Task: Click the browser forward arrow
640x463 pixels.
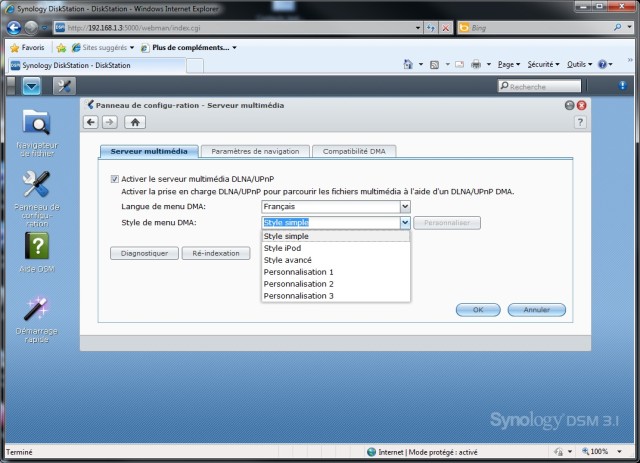Action: tap(31, 28)
